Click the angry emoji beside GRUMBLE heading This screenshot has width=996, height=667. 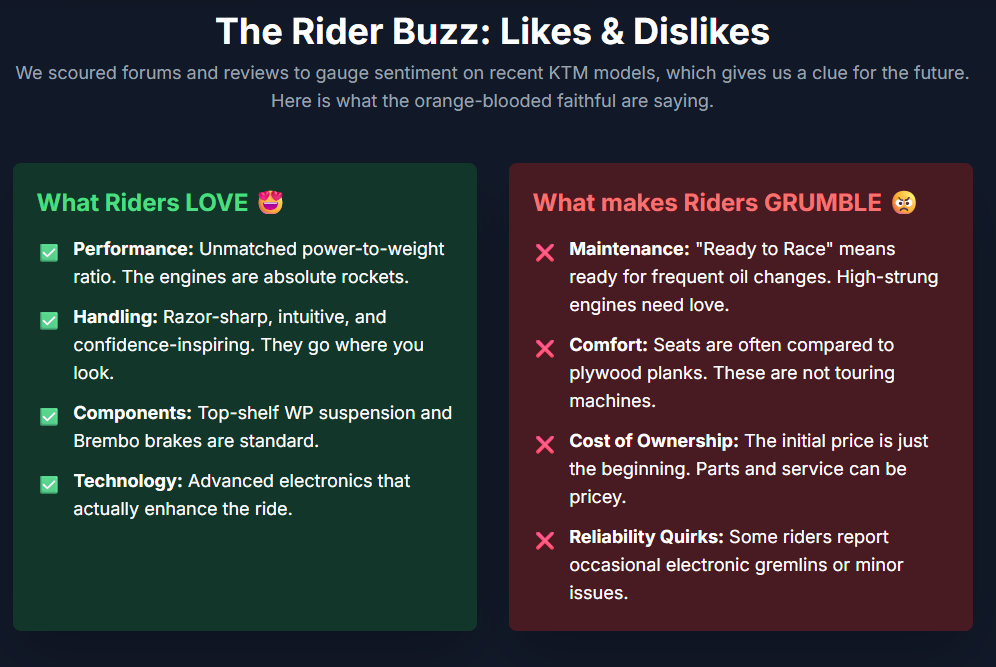904,202
